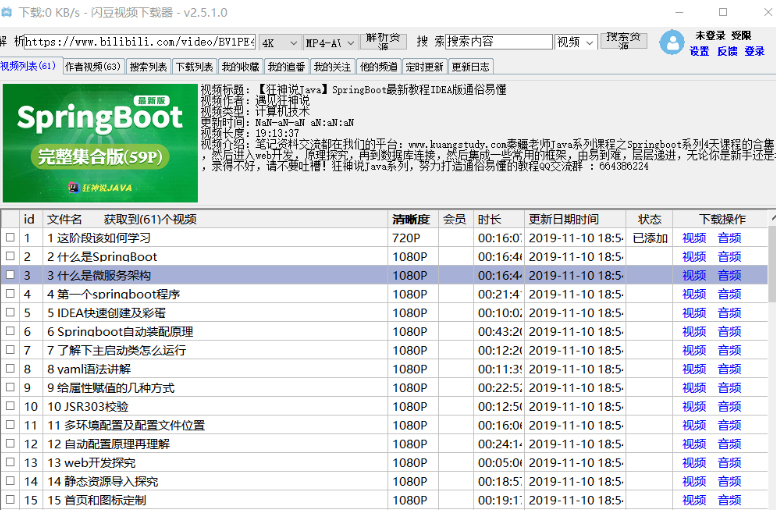This screenshot has width=776, height=510.
Task: Switch to 视频列表(61) tab
Action: tap(29, 66)
